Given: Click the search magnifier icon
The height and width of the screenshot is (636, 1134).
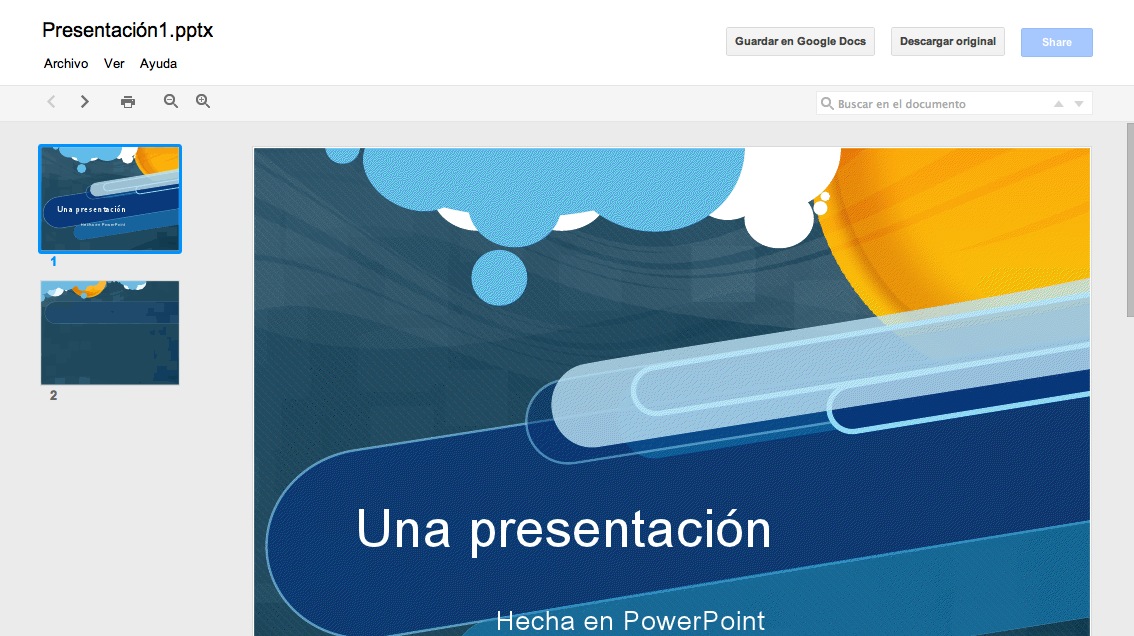Looking at the screenshot, I should coord(827,103).
